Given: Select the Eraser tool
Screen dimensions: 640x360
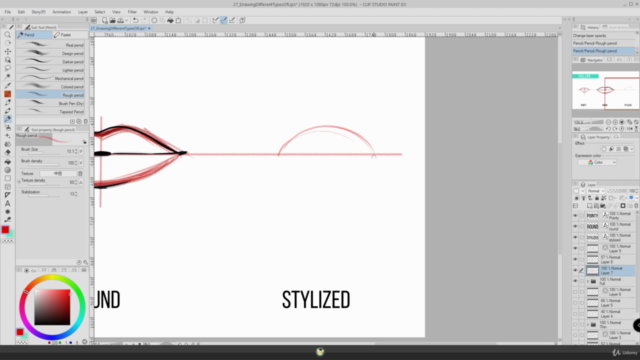Looking at the screenshot, I should pyautogui.click(x=7, y=152).
